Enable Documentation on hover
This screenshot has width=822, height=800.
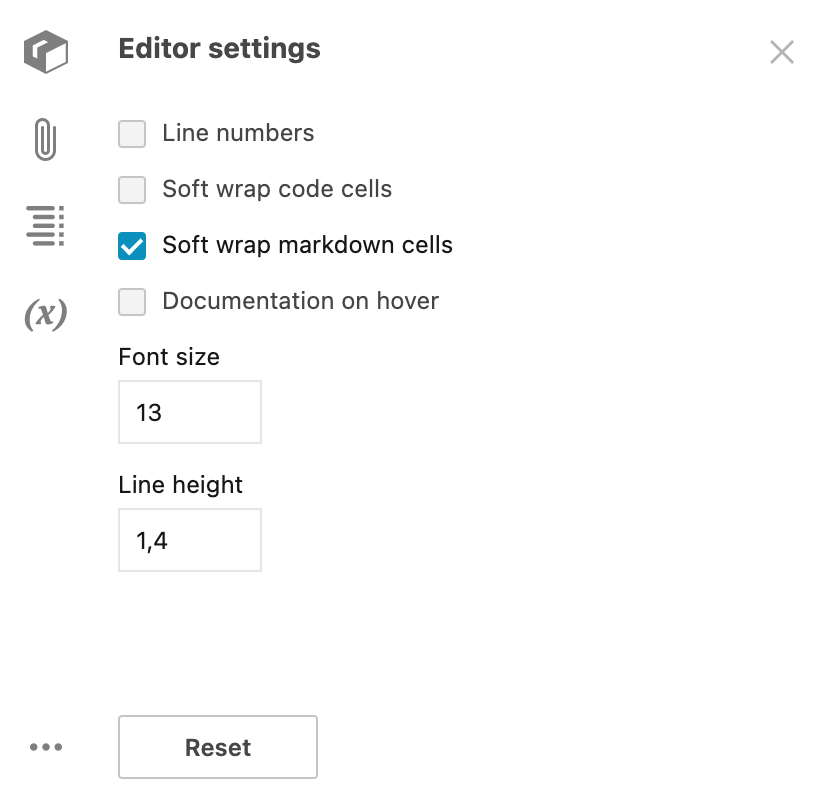(131, 301)
